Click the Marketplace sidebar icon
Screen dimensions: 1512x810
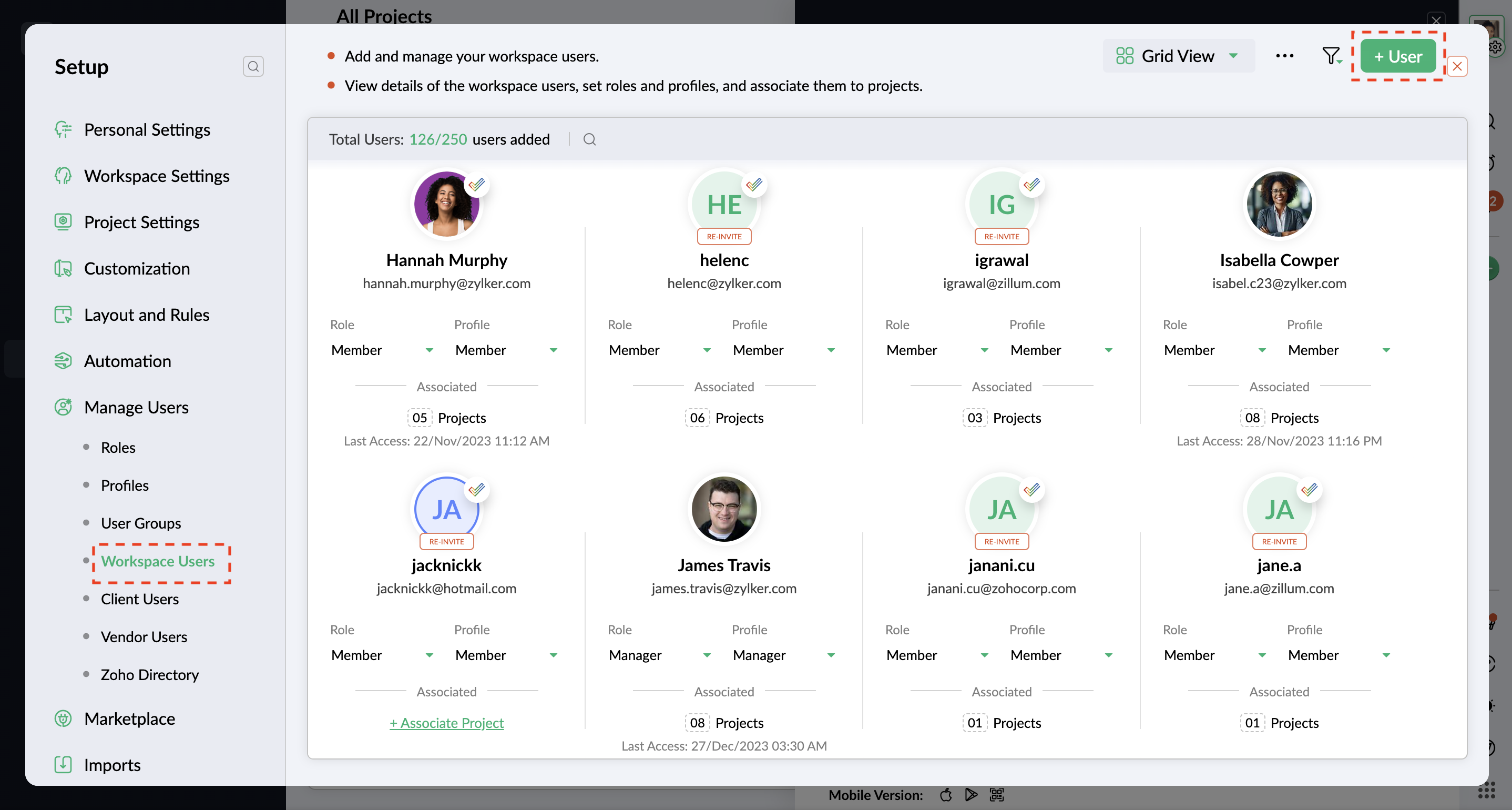tap(63, 718)
